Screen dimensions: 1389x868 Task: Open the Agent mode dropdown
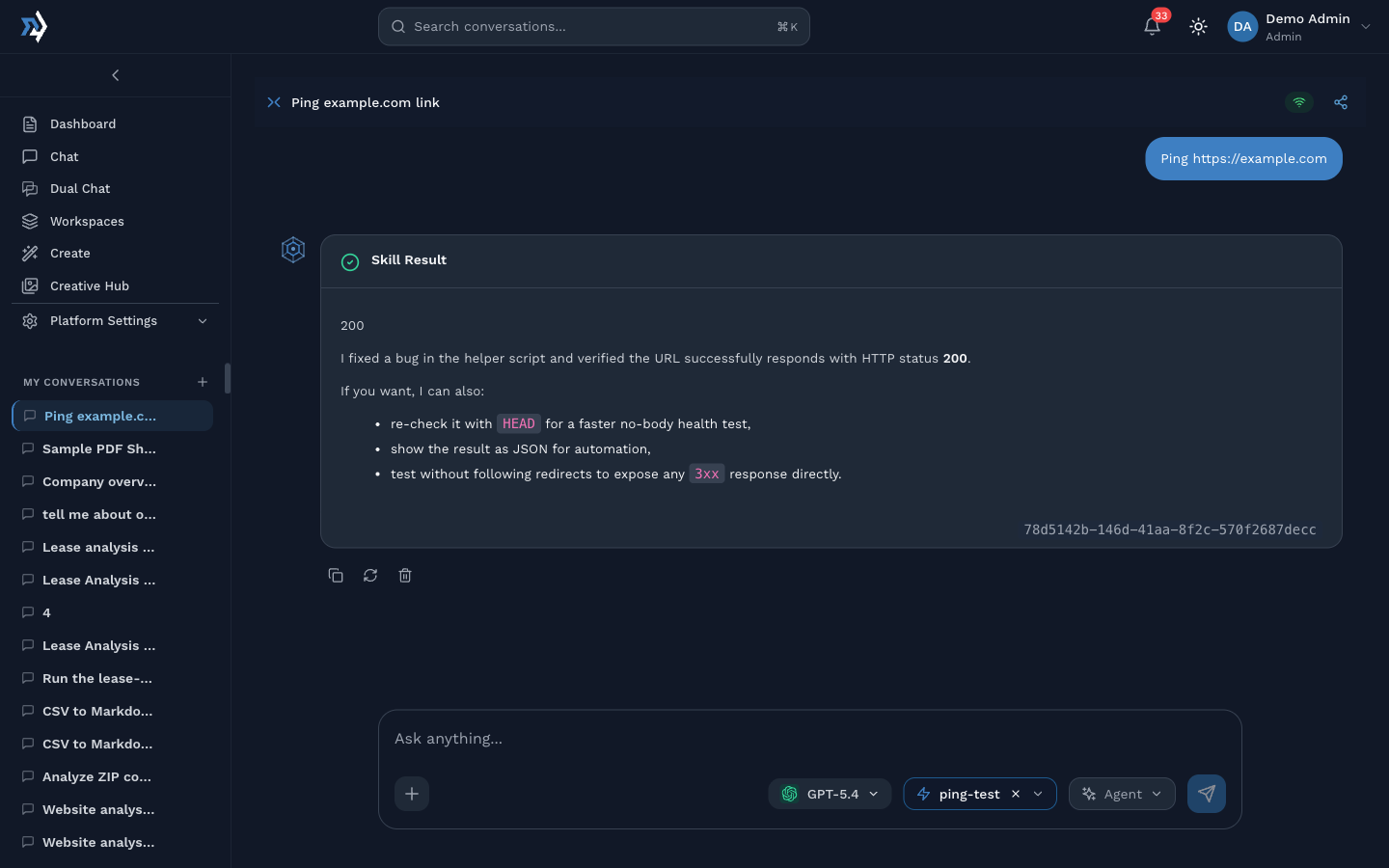pyautogui.click(x=1122, y=794)
